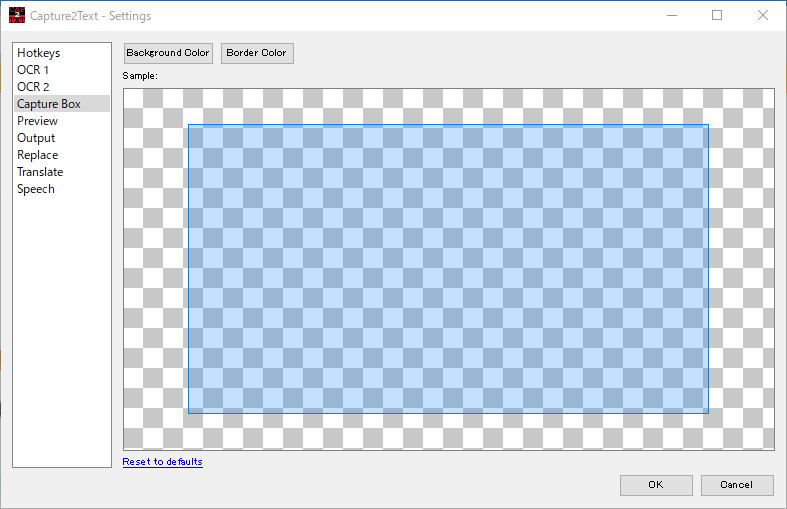Viewport: 787px width, 509px height.
Task: Click the Background Color button
Action: (168, 53)
